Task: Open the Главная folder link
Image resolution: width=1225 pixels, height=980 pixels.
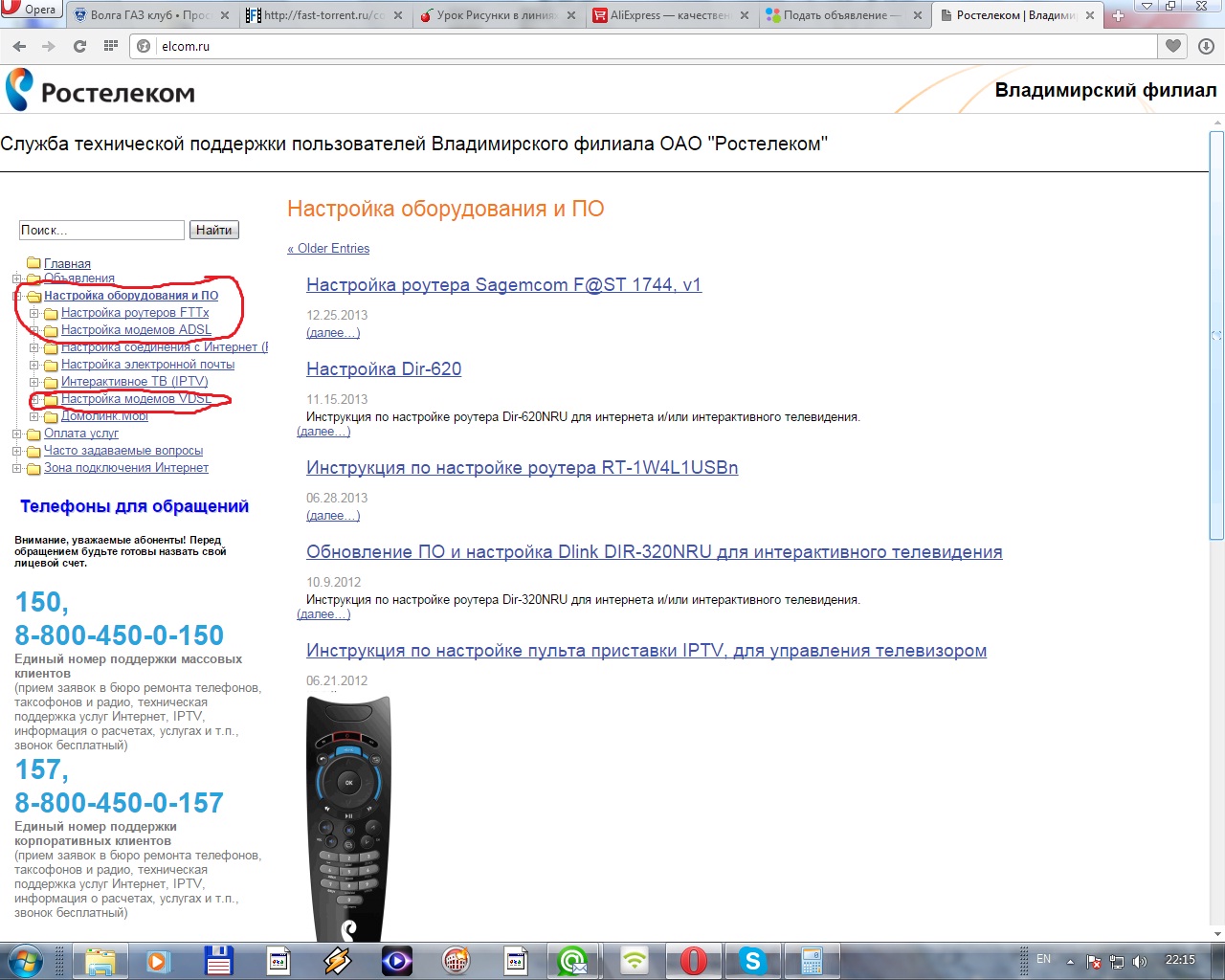Action: pyautogui.click(x=67, y=263)
